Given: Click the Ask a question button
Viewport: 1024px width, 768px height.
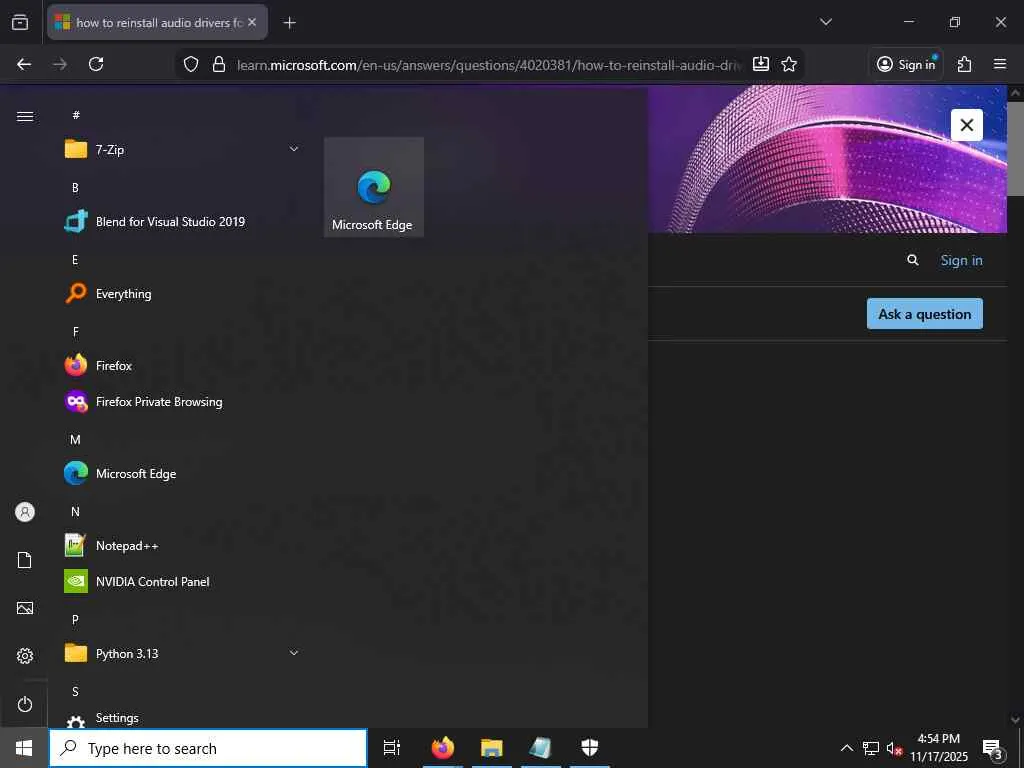Looking at the screenshot, I should pyautogui.click(x=925, y=314).
